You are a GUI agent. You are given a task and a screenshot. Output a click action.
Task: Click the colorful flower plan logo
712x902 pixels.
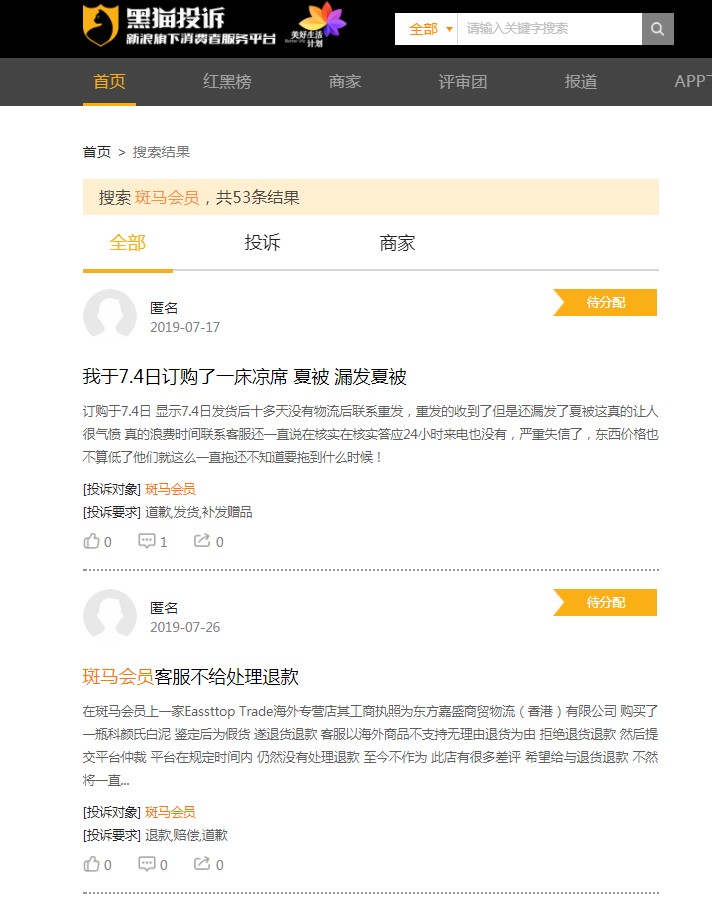322,25
